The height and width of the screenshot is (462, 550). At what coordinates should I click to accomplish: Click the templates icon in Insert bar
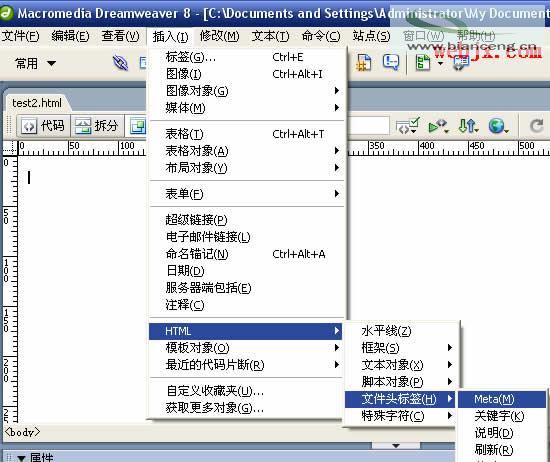click(423, 63)
